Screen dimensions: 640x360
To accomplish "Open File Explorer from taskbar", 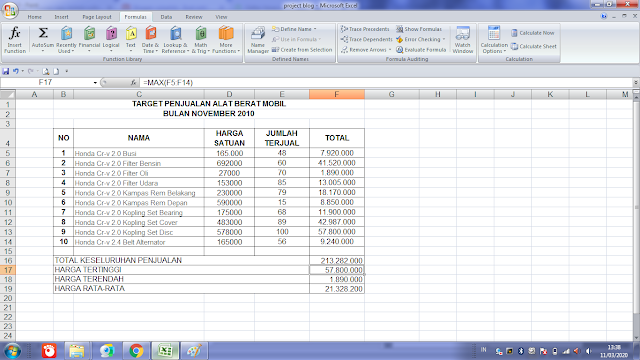I will 77,351.
